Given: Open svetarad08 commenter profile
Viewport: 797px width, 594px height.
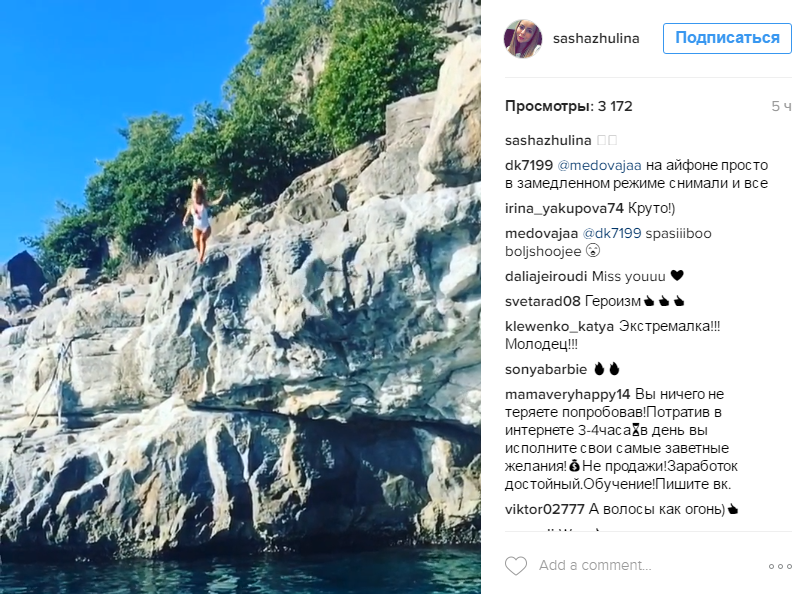Looking at the screenshot, I should [543, 301].
